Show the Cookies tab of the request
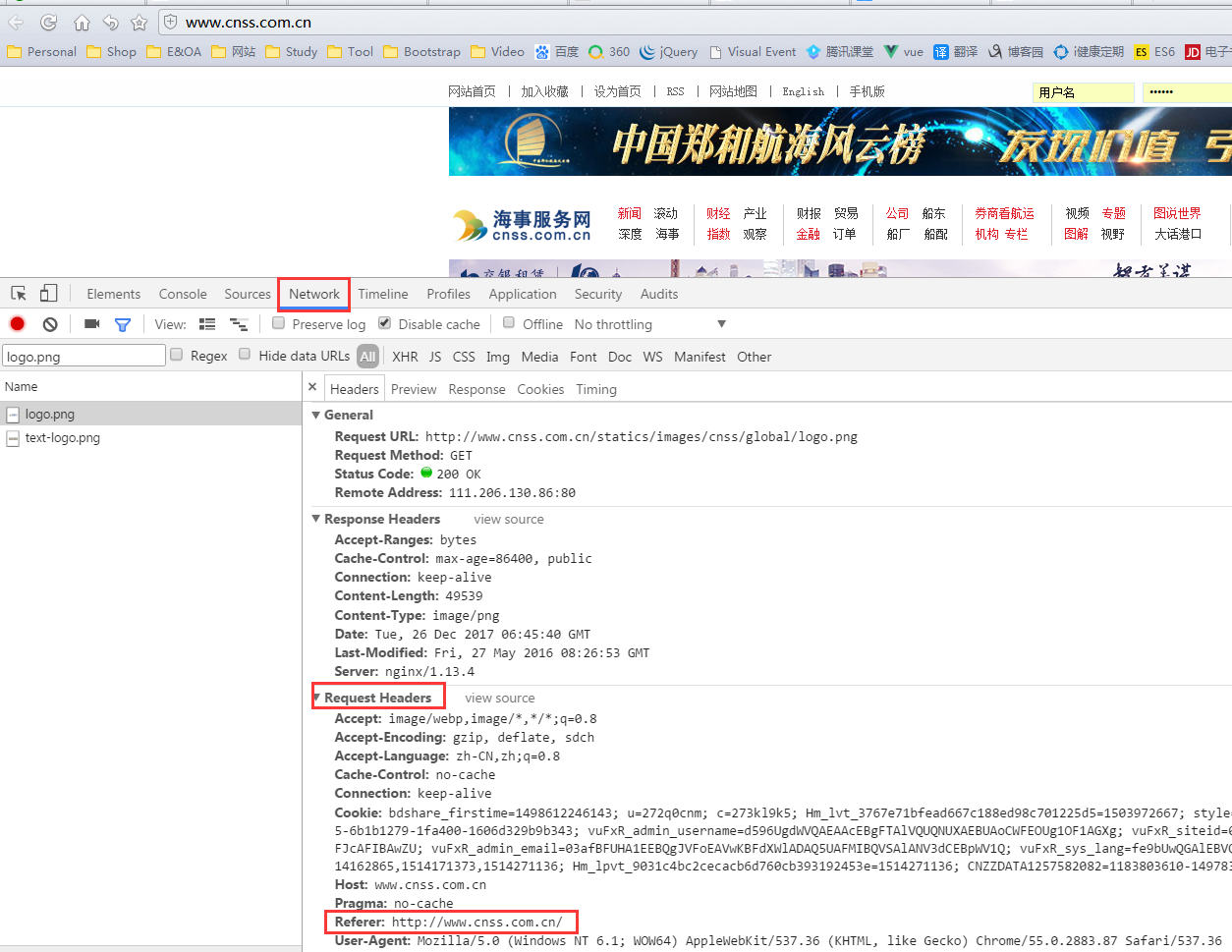The height and width of the screenshot is (952, 1232). tap(540, 389)
